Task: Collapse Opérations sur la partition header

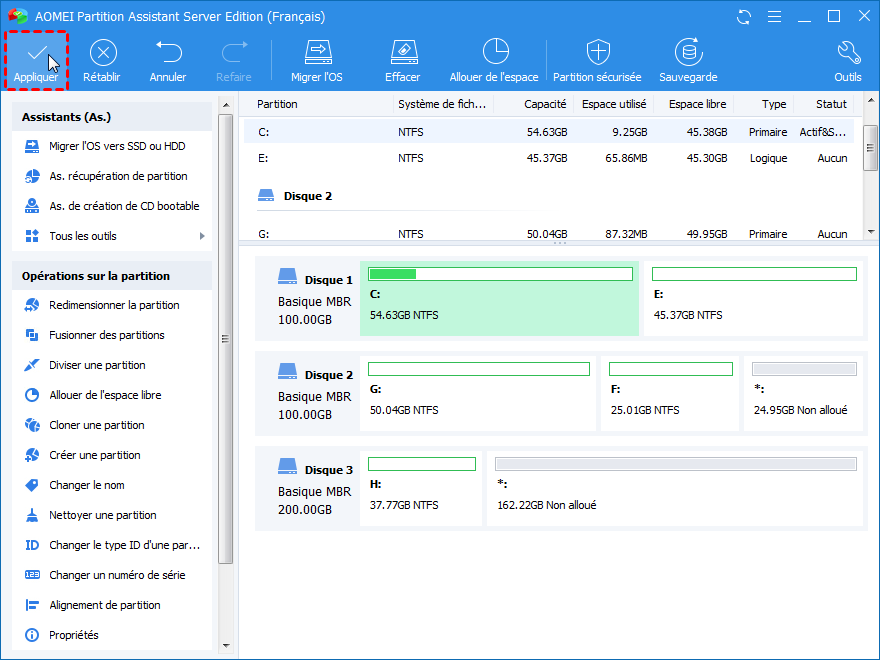Action: (111, 275)
